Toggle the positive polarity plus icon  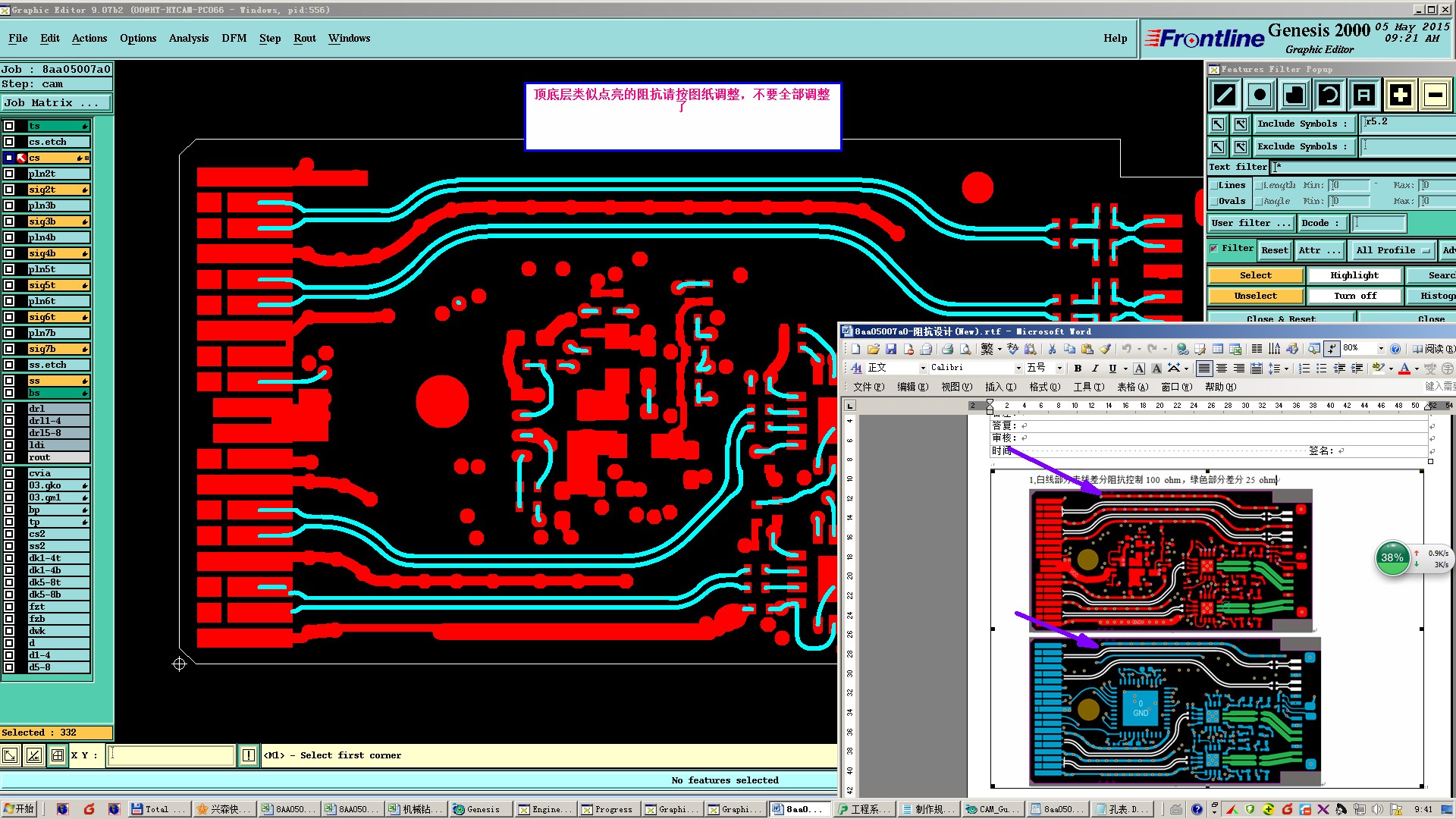pyautogui.click(x=1400, y=95)
